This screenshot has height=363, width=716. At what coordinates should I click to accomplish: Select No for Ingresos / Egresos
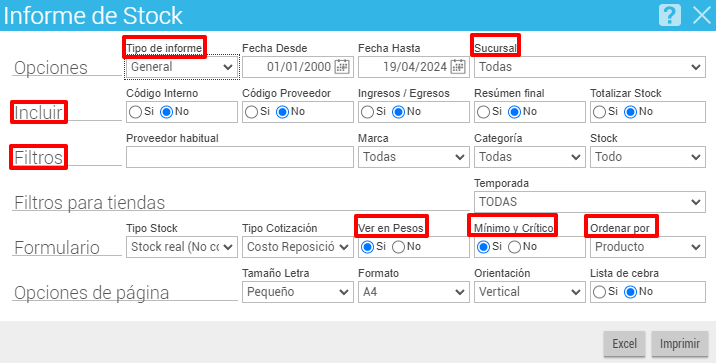399,112
